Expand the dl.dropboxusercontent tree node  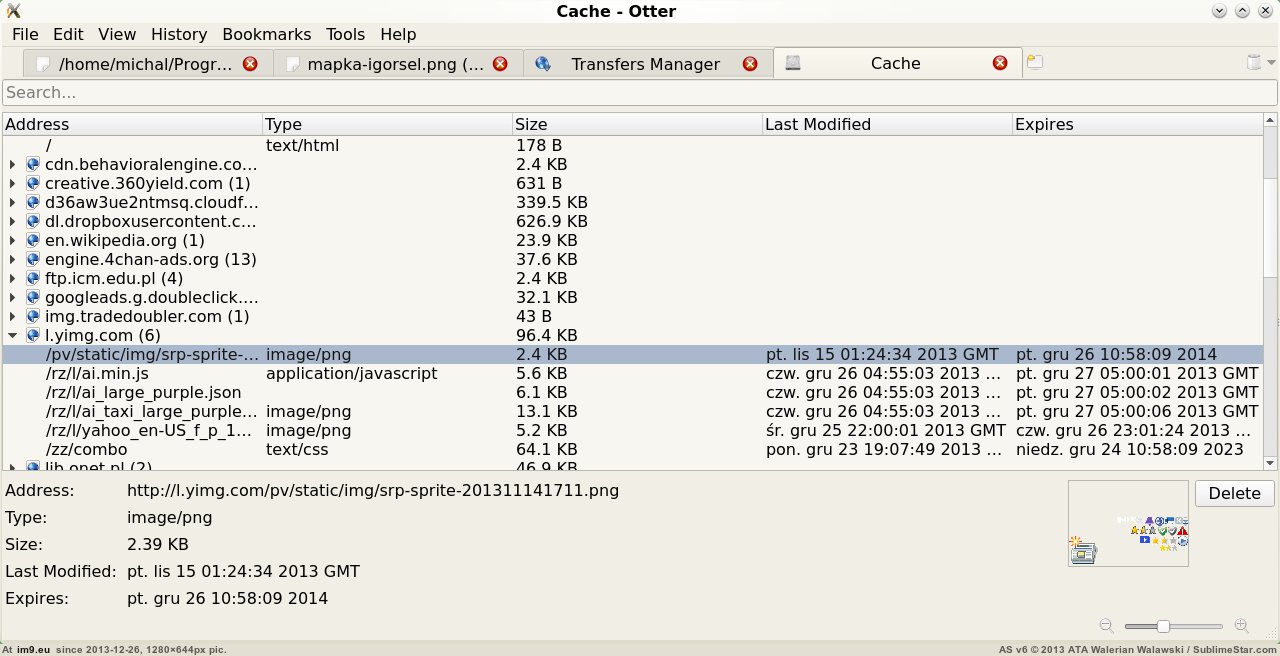coord(12,221)
